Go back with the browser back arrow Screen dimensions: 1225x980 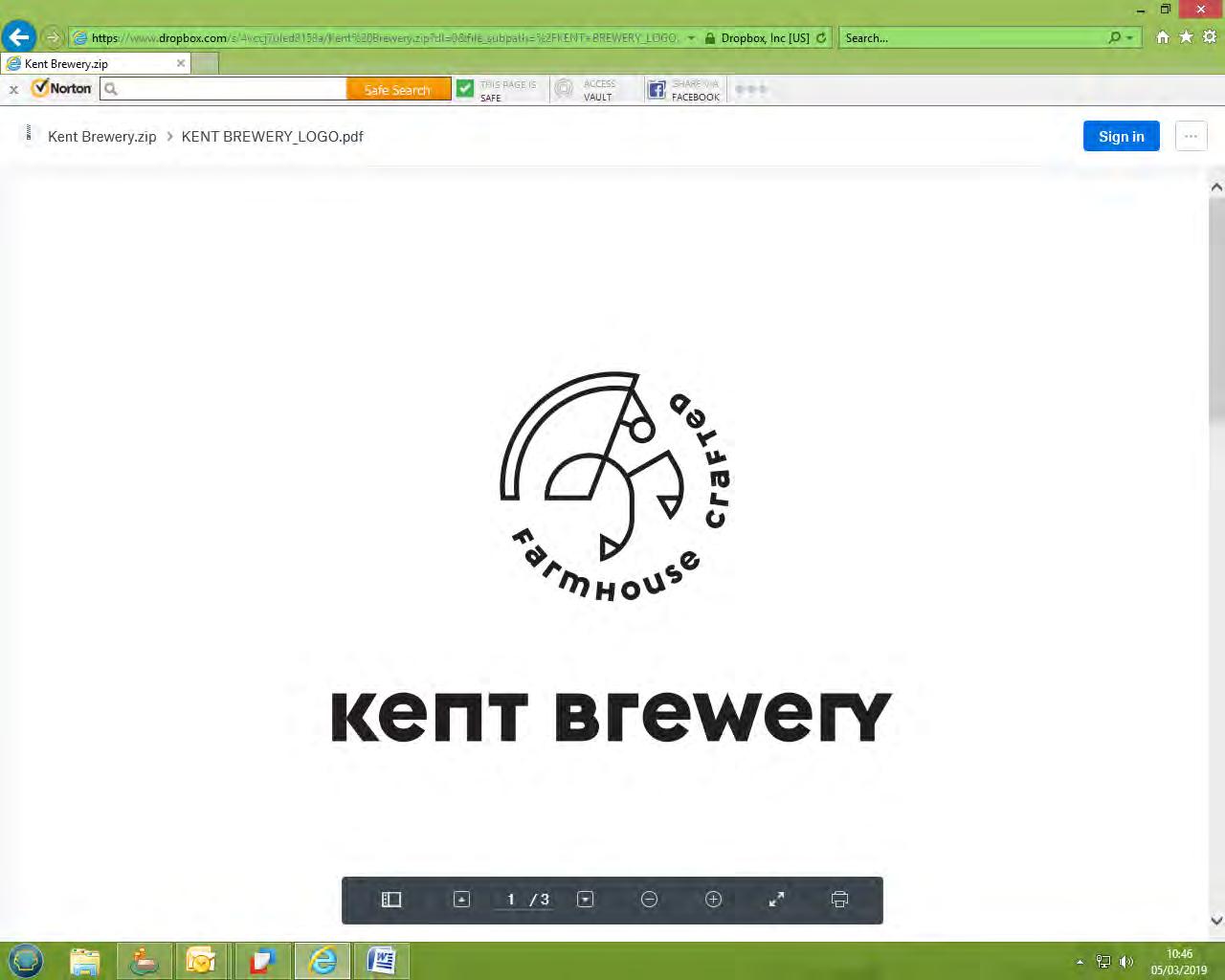tap(19, 37)
